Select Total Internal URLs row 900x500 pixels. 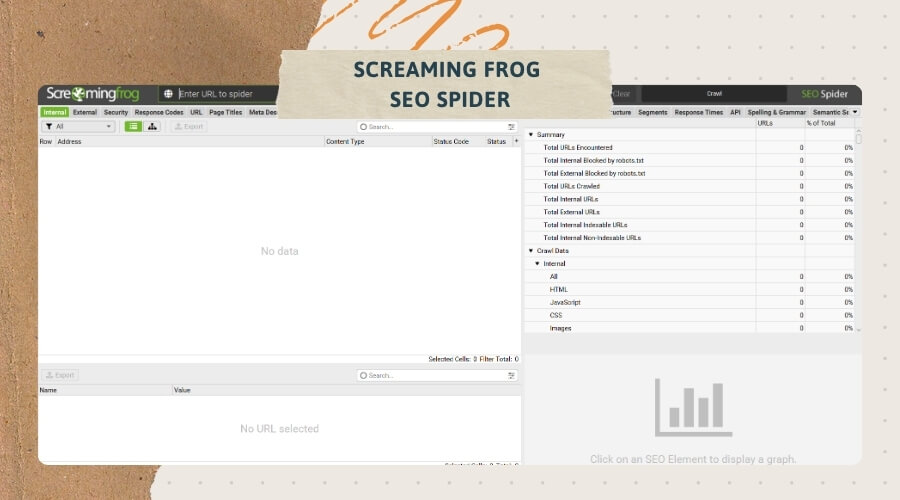click(x=690, y=199)
